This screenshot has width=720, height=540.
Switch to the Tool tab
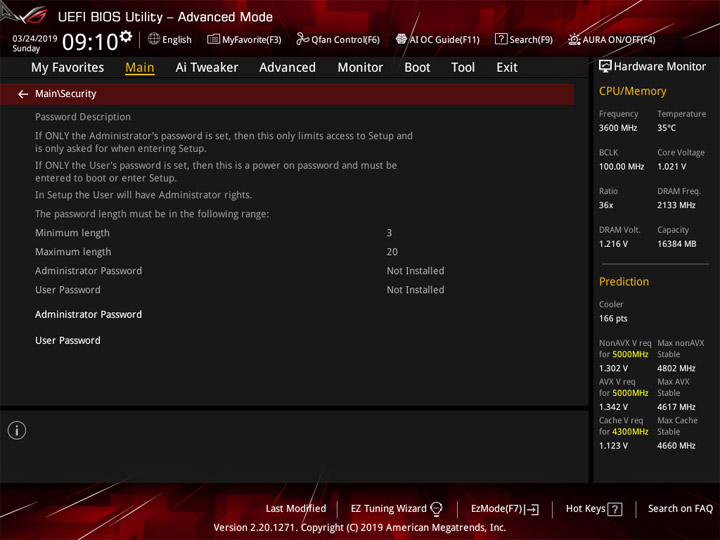coord(463,68)
